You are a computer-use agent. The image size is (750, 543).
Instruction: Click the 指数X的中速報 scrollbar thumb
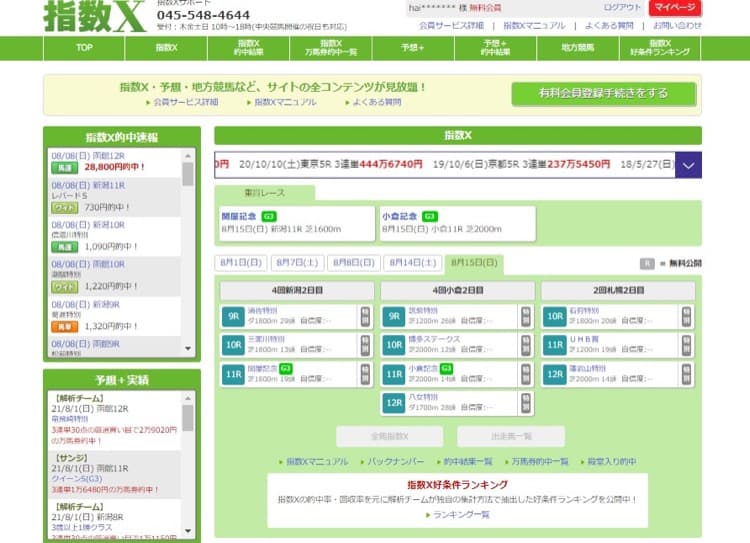pyautogui.click(x=188, y=174)
